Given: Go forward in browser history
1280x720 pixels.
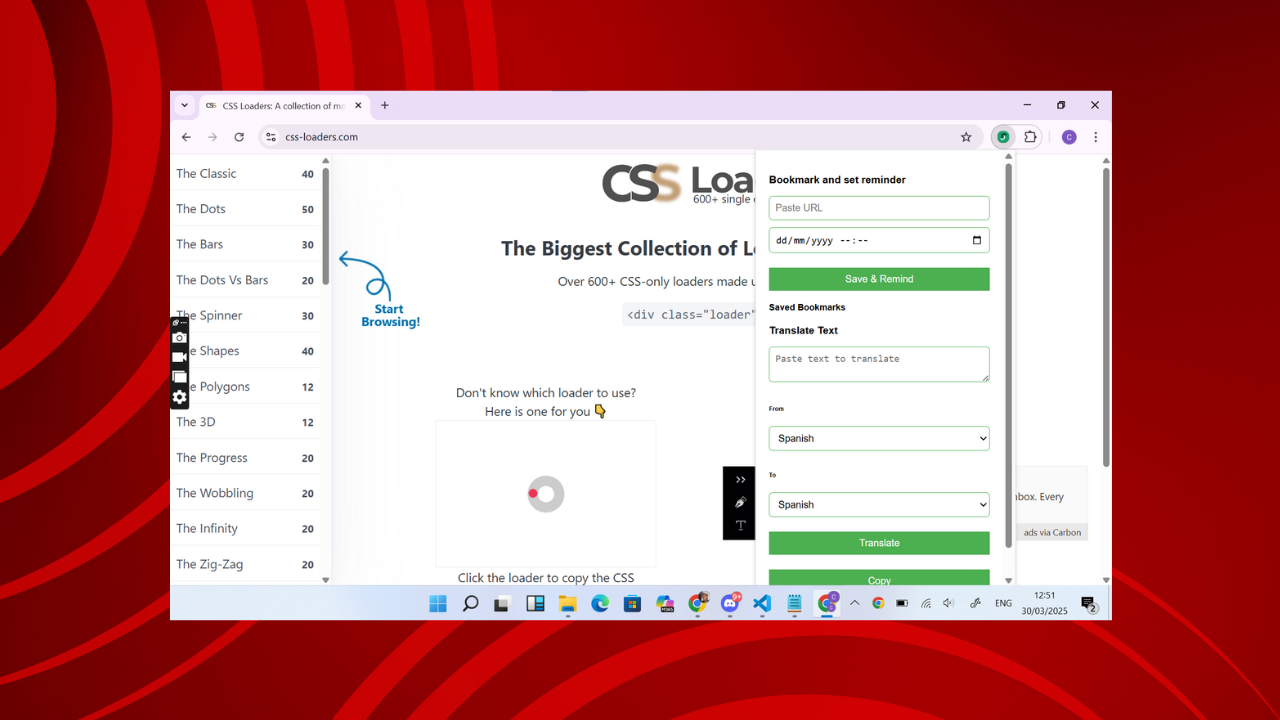Looking at the screenshot, I should click(x=212, y=137).
